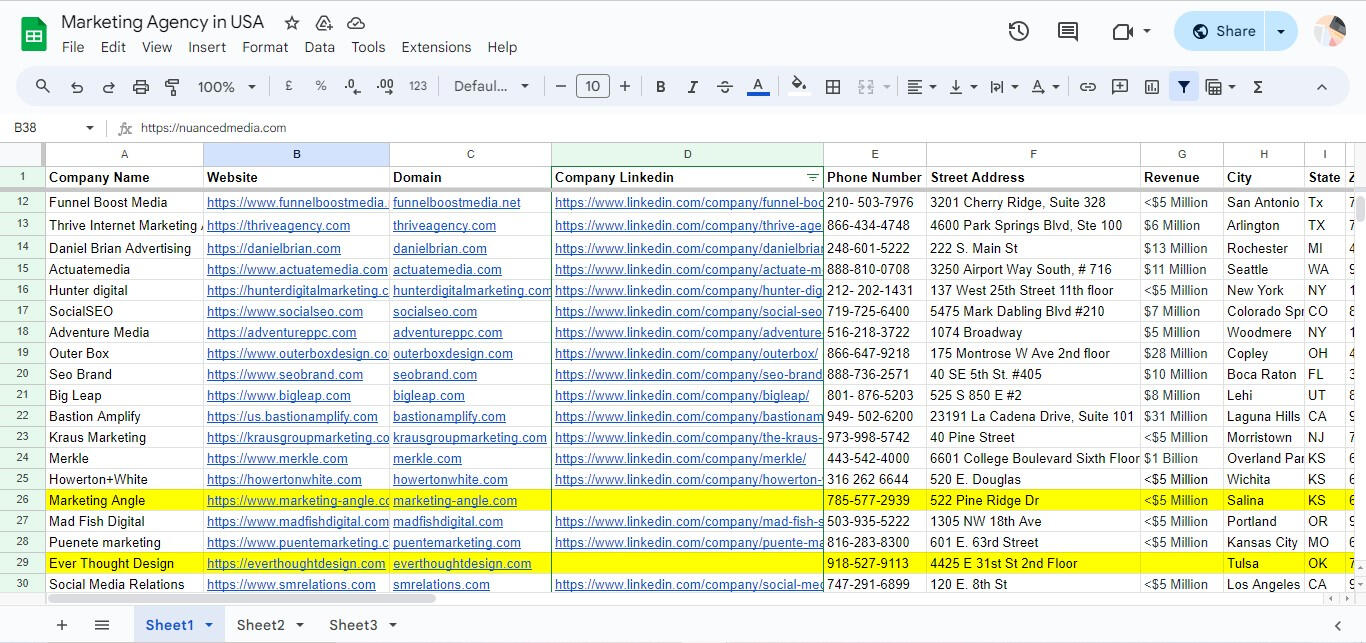Open the number format 123 menu

coord(418,87)
